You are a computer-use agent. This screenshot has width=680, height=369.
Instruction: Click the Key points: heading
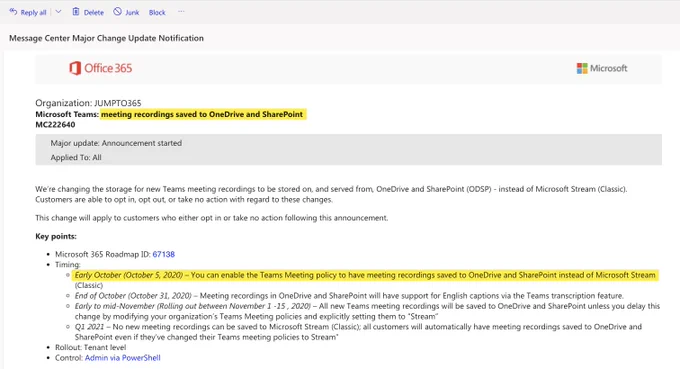pos(56,236)
